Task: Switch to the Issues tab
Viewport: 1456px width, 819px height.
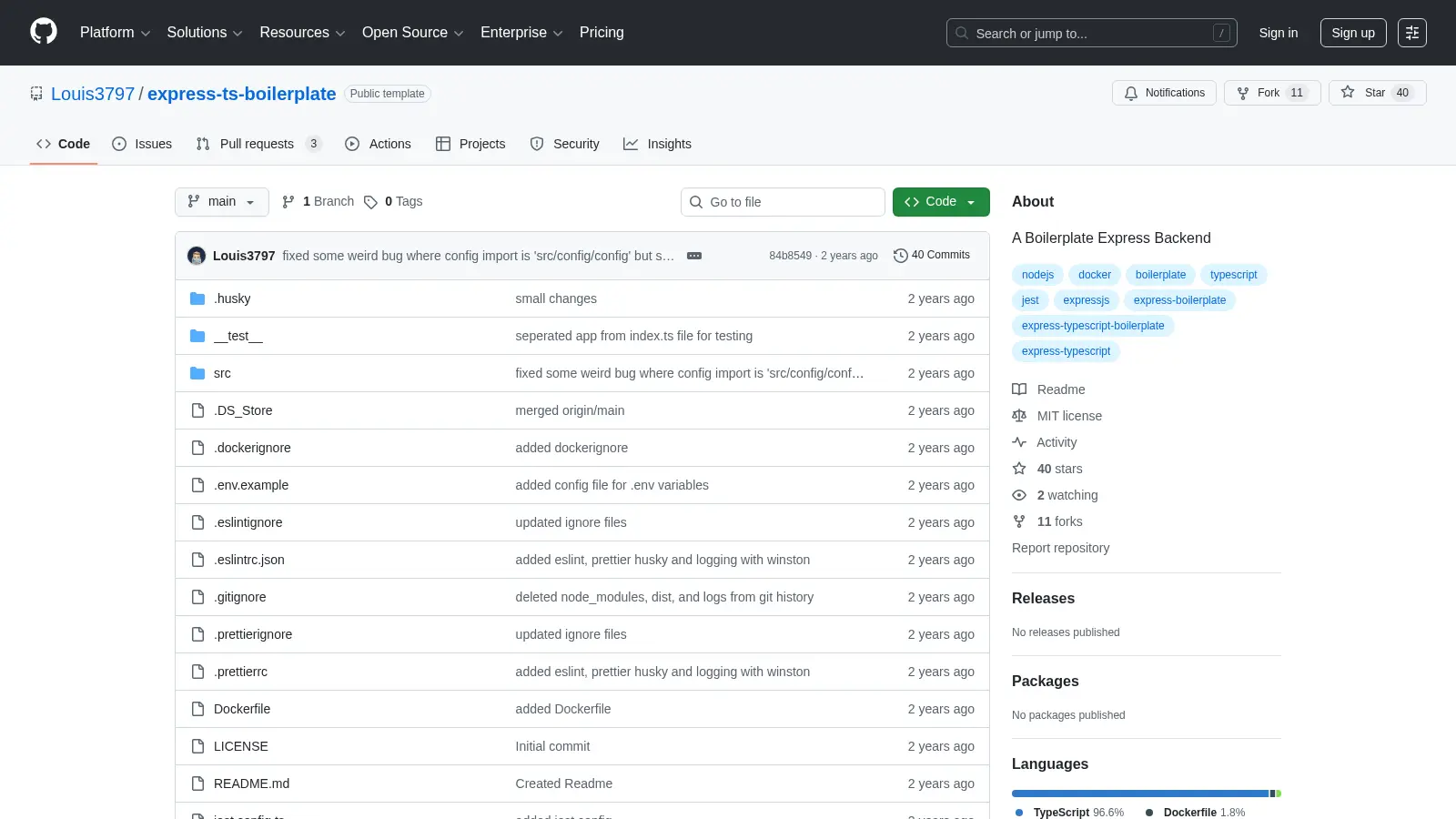Action: pyautogui.click(x=142, y=144)
